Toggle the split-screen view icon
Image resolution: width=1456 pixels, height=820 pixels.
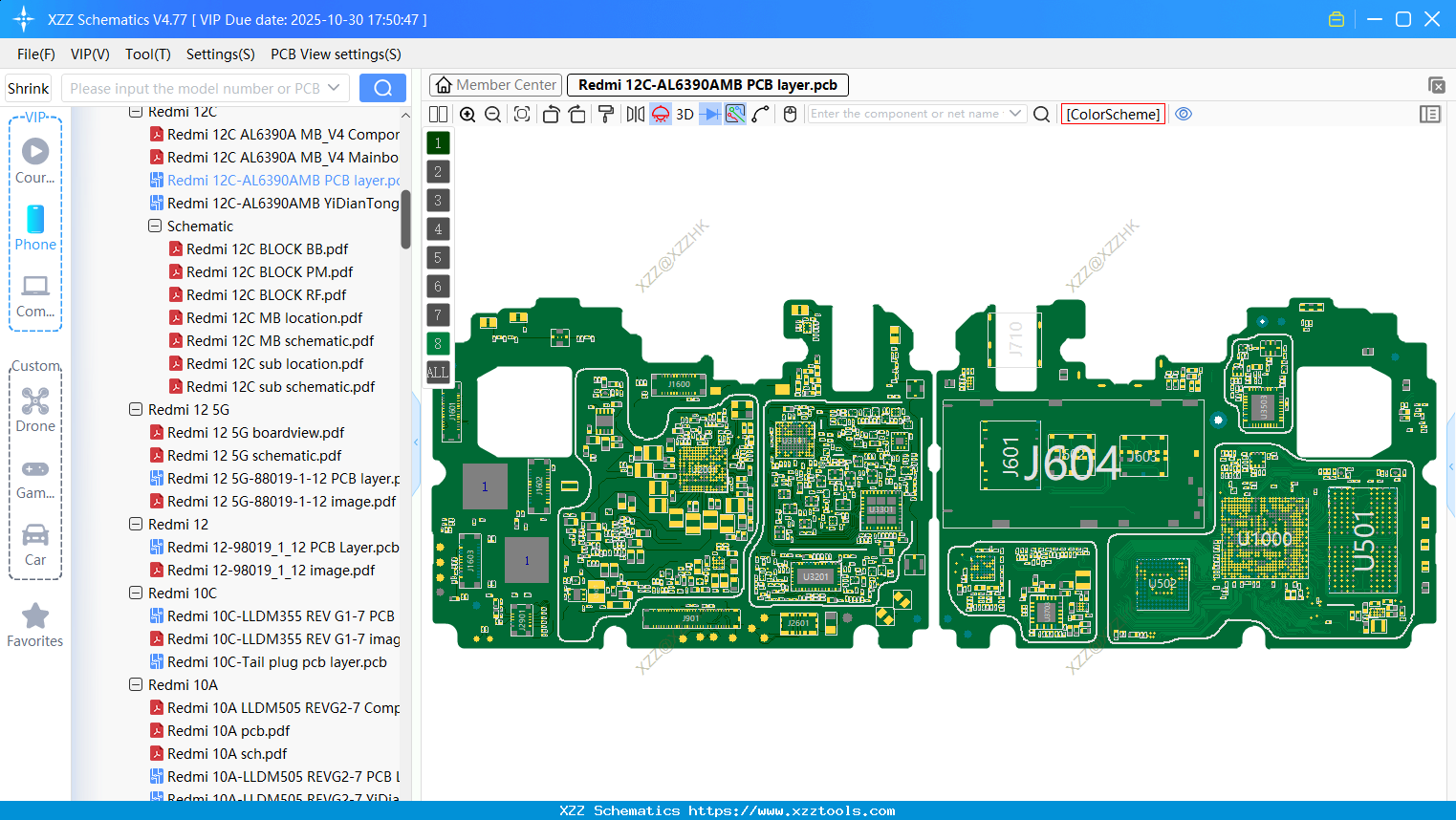438,114
